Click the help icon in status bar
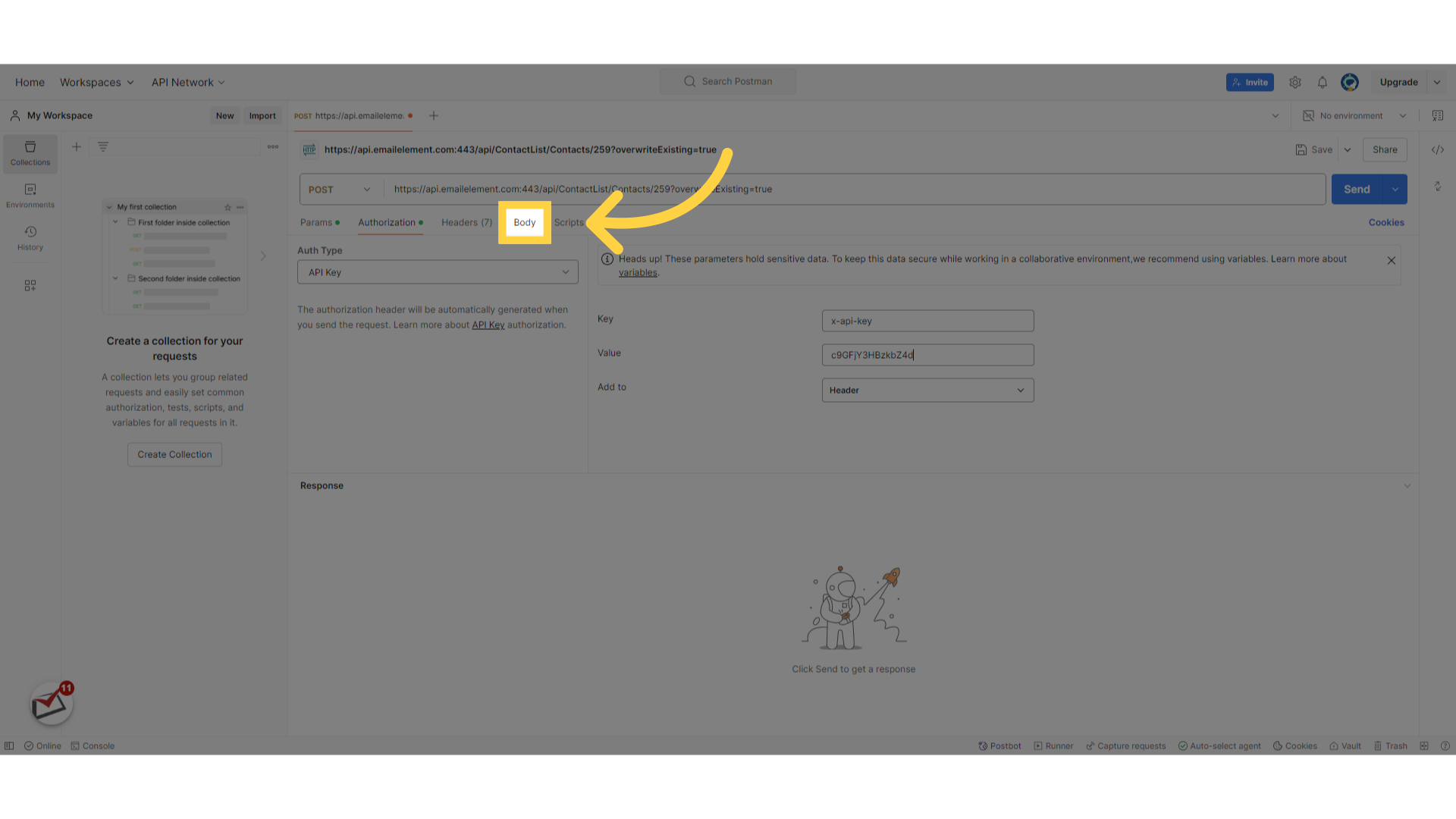The height and width of the screenshot is (819, 1456). [1445, 746]
